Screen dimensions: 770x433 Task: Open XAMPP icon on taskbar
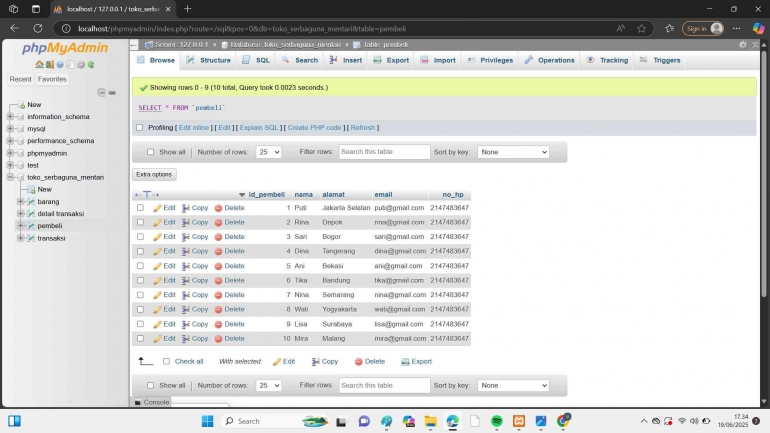(519, 421)
